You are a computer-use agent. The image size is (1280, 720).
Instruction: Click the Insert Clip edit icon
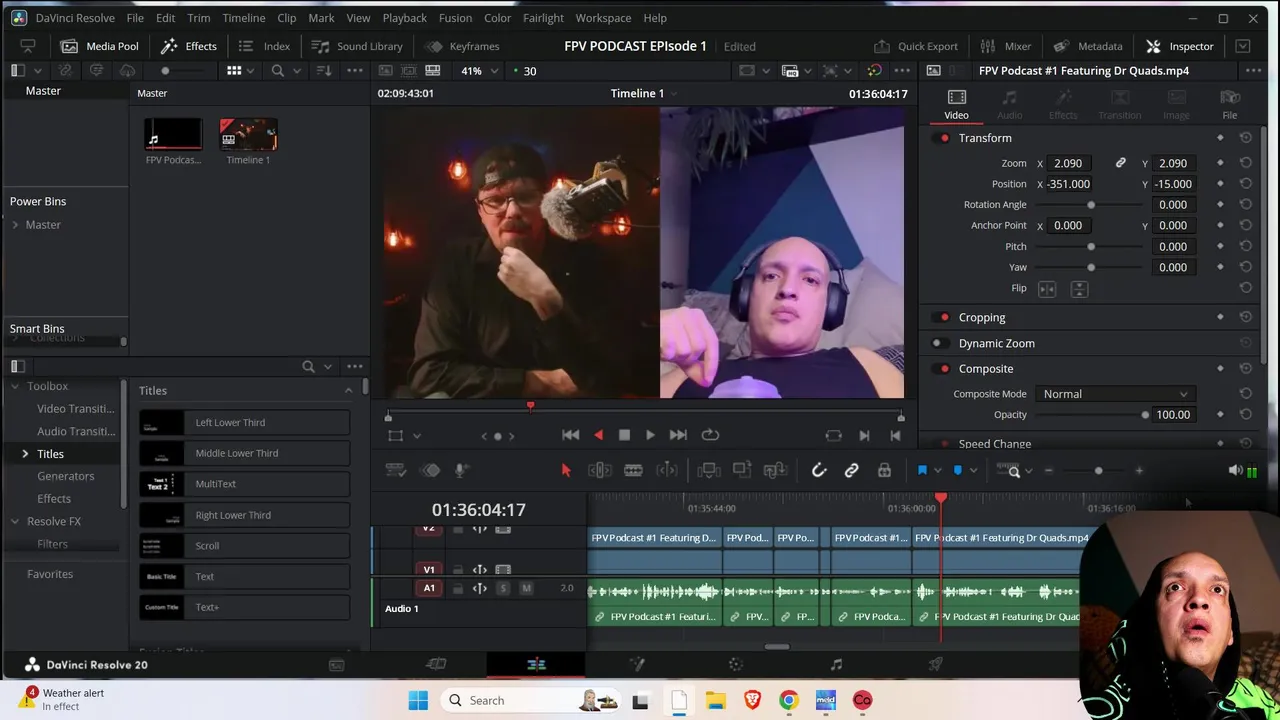click(709, 470)
